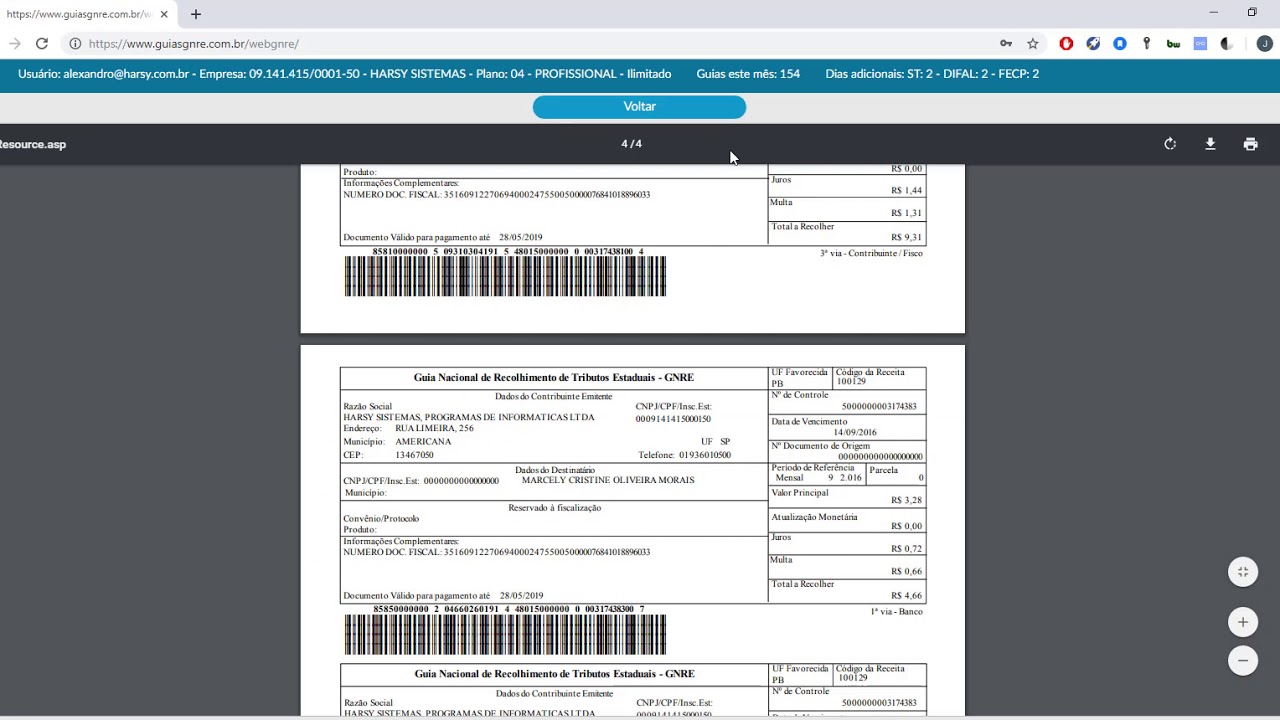
Task: Download the PDF document
Action: click(x=1210, y=144)
